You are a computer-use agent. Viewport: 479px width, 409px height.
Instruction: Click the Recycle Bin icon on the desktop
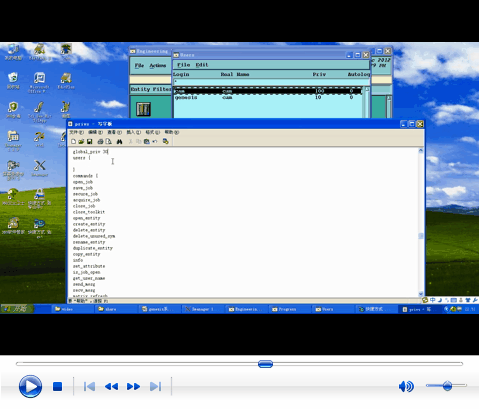(x=13, y=81)
